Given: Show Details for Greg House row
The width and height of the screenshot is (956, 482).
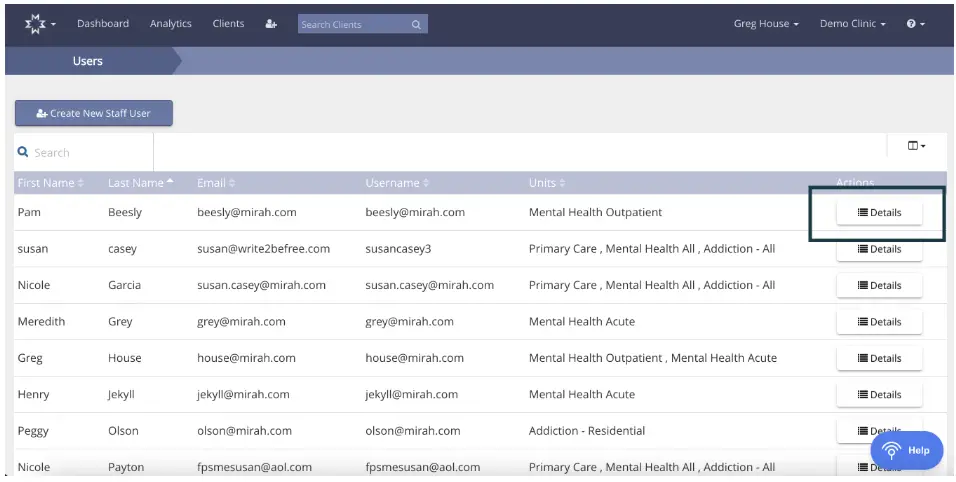Looking at the screenshot, I should [879, 358].
